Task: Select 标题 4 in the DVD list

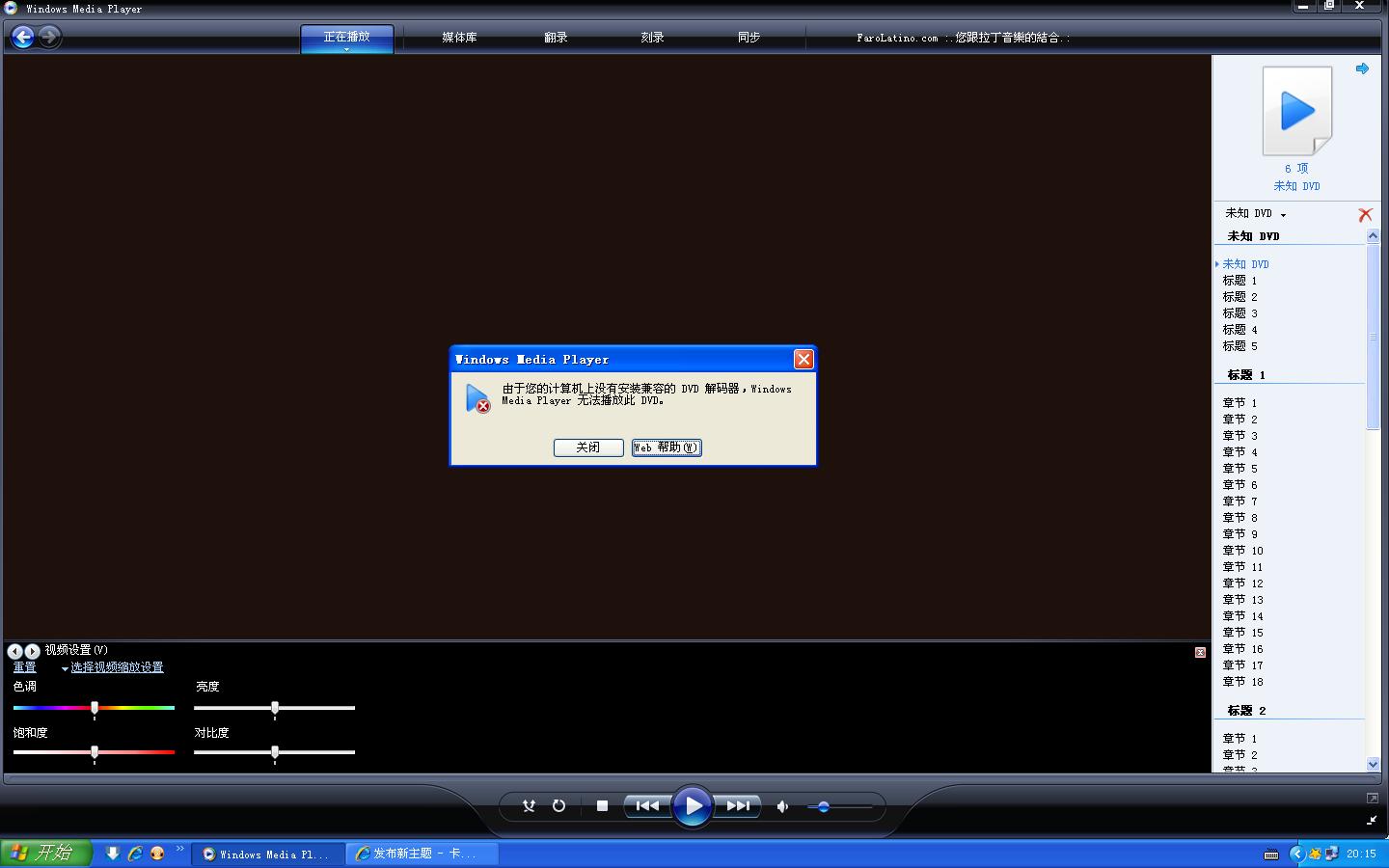Action: (x=1240, y=330)
